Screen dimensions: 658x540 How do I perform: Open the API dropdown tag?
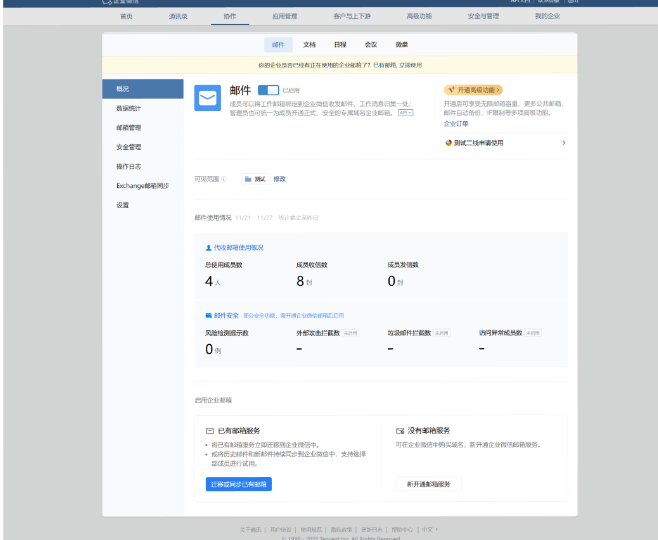click(405, 113)
